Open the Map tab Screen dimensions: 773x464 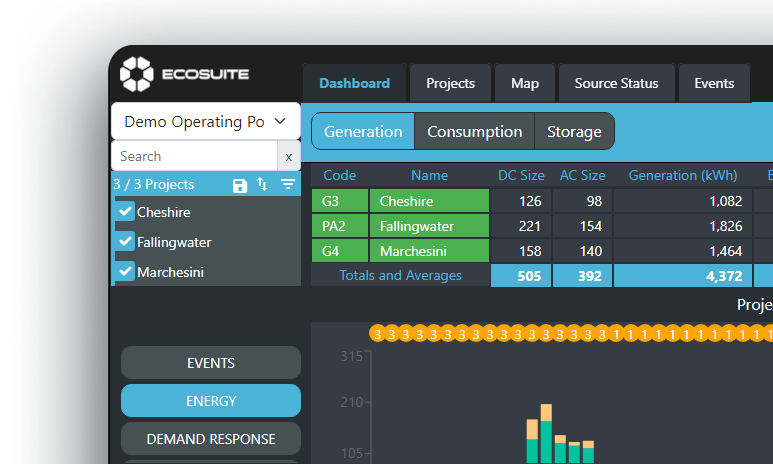coord(525,83)
